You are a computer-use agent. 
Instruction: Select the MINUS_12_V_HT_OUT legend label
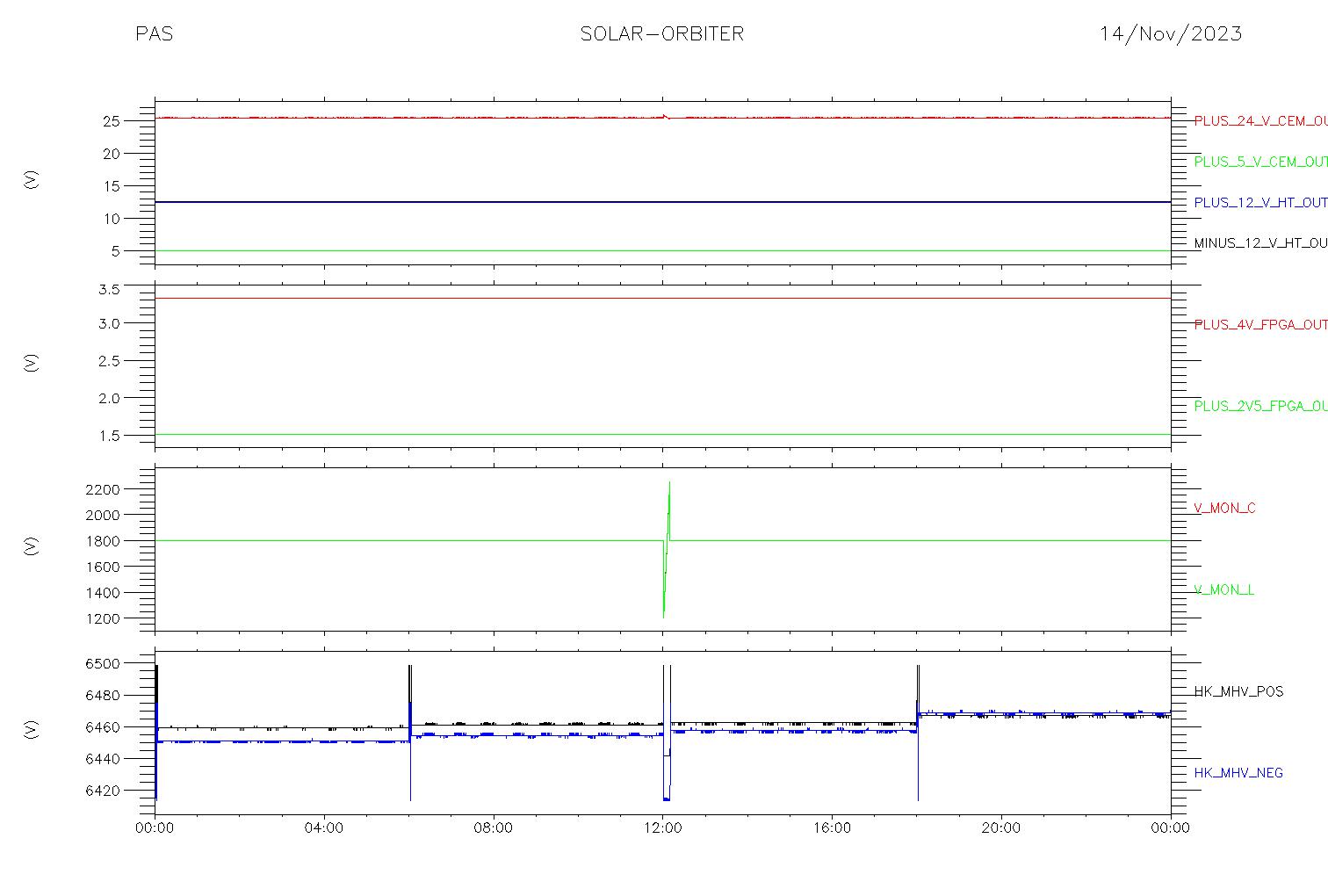pos(1260,243)
